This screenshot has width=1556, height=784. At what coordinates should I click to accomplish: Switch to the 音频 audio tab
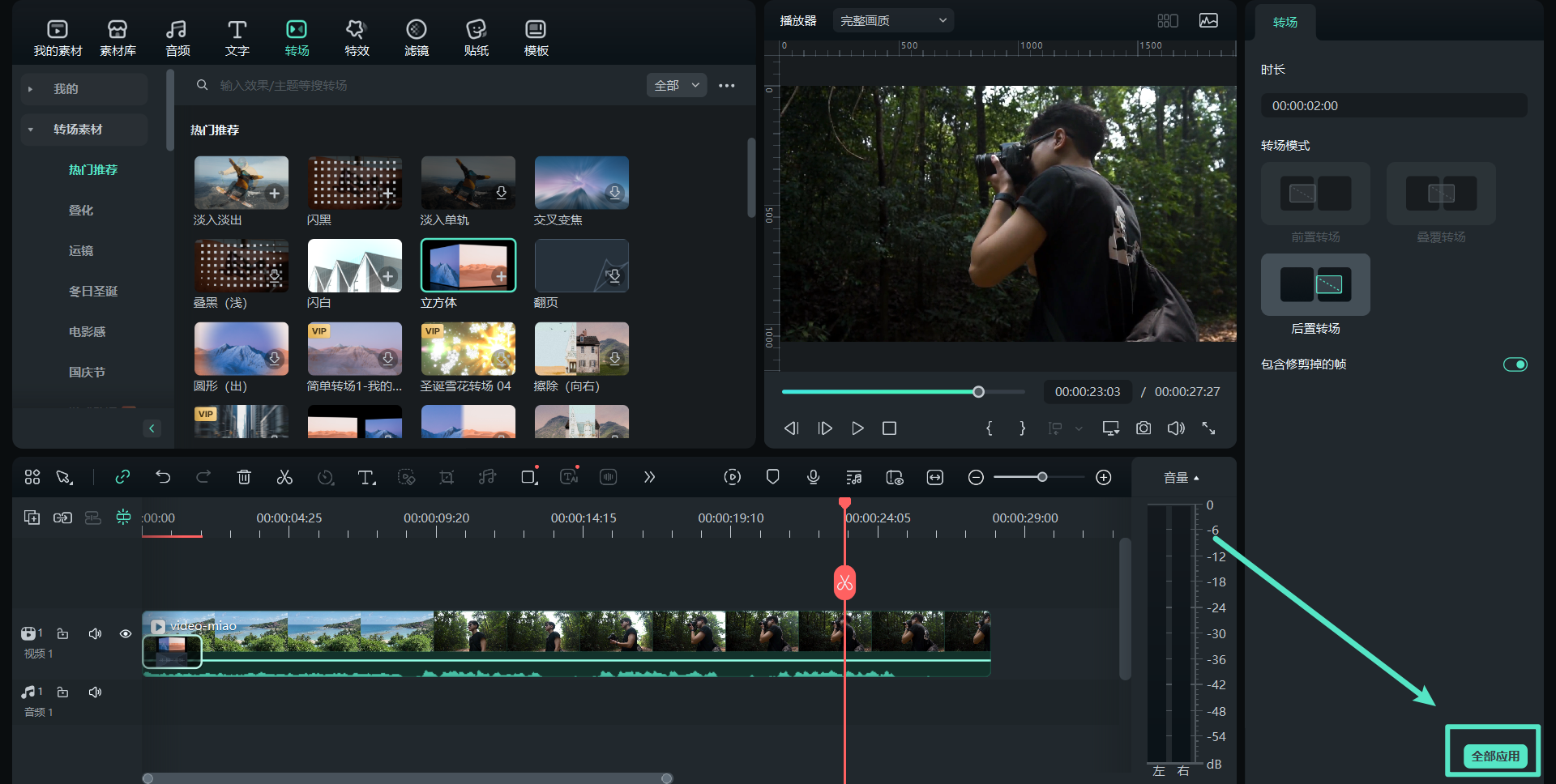[x=177, y=38]
